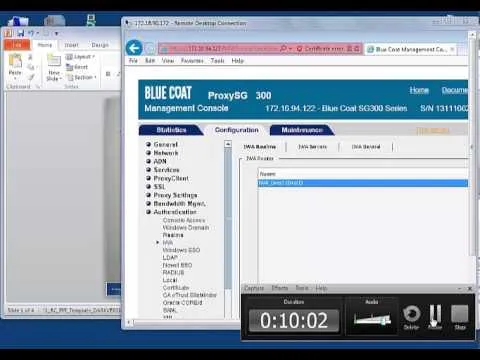
Task: Open the browser View menu
Action: tap(168, 61)
